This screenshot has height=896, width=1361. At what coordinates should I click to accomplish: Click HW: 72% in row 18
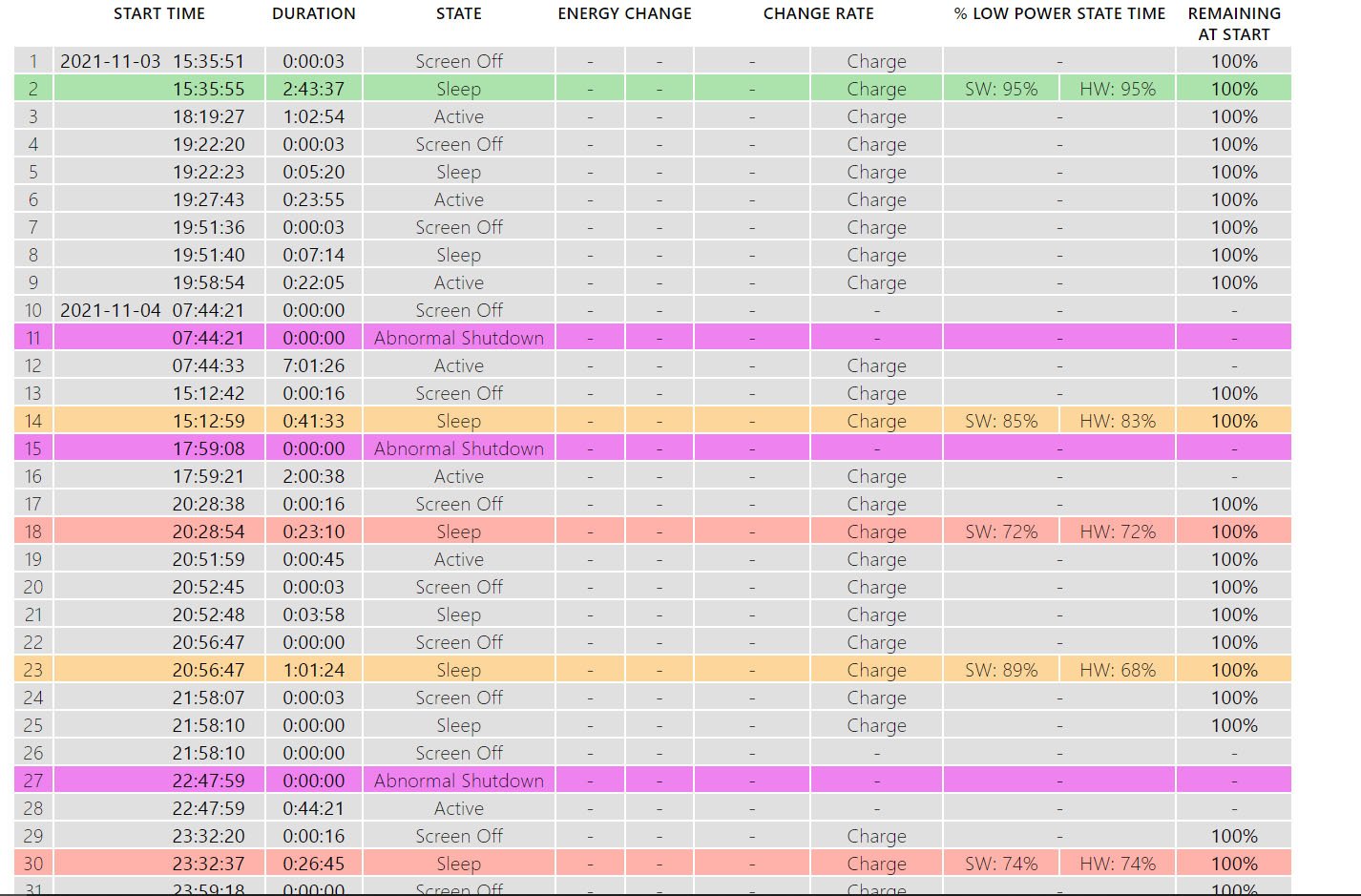click(1118, 531)
